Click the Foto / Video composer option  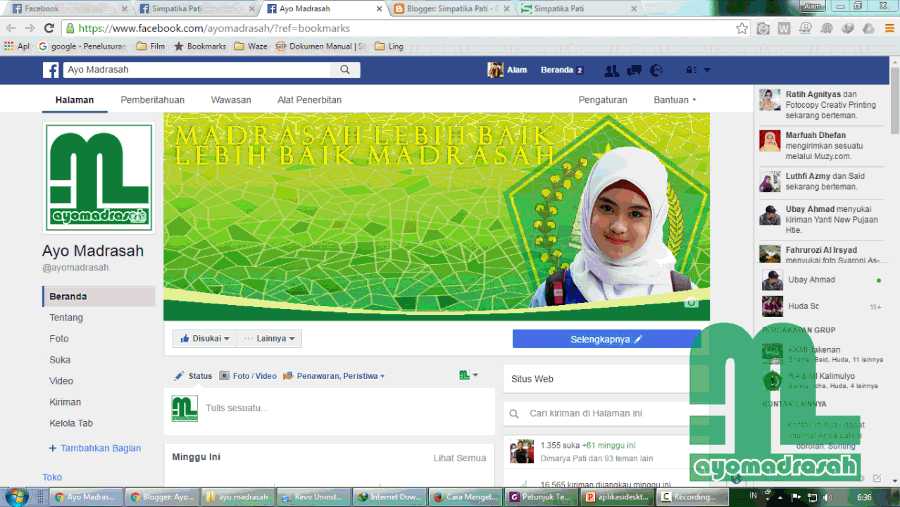point(248,376)
